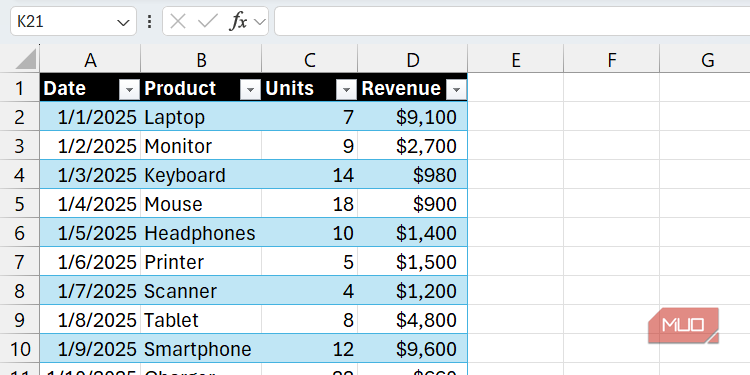
Task: Select the $900 revenue cell
Action: tap(412, 204)
